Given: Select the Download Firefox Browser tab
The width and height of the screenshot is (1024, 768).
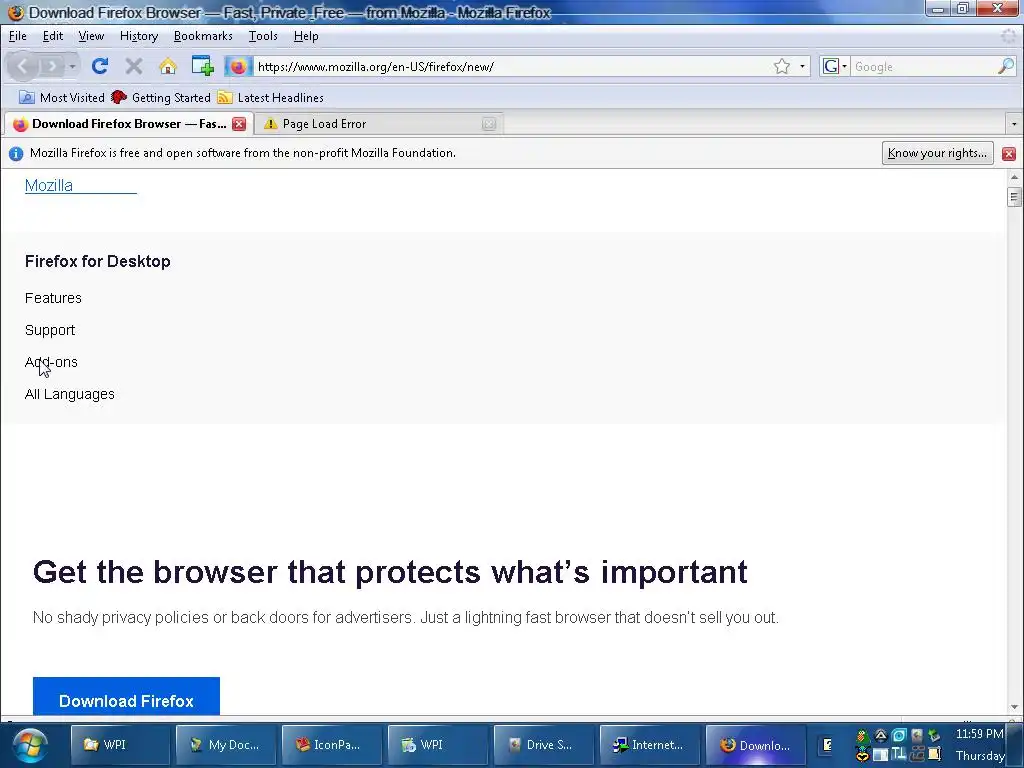Looking at the screenshot, I should pyautogui.click(x=127, y=124).
